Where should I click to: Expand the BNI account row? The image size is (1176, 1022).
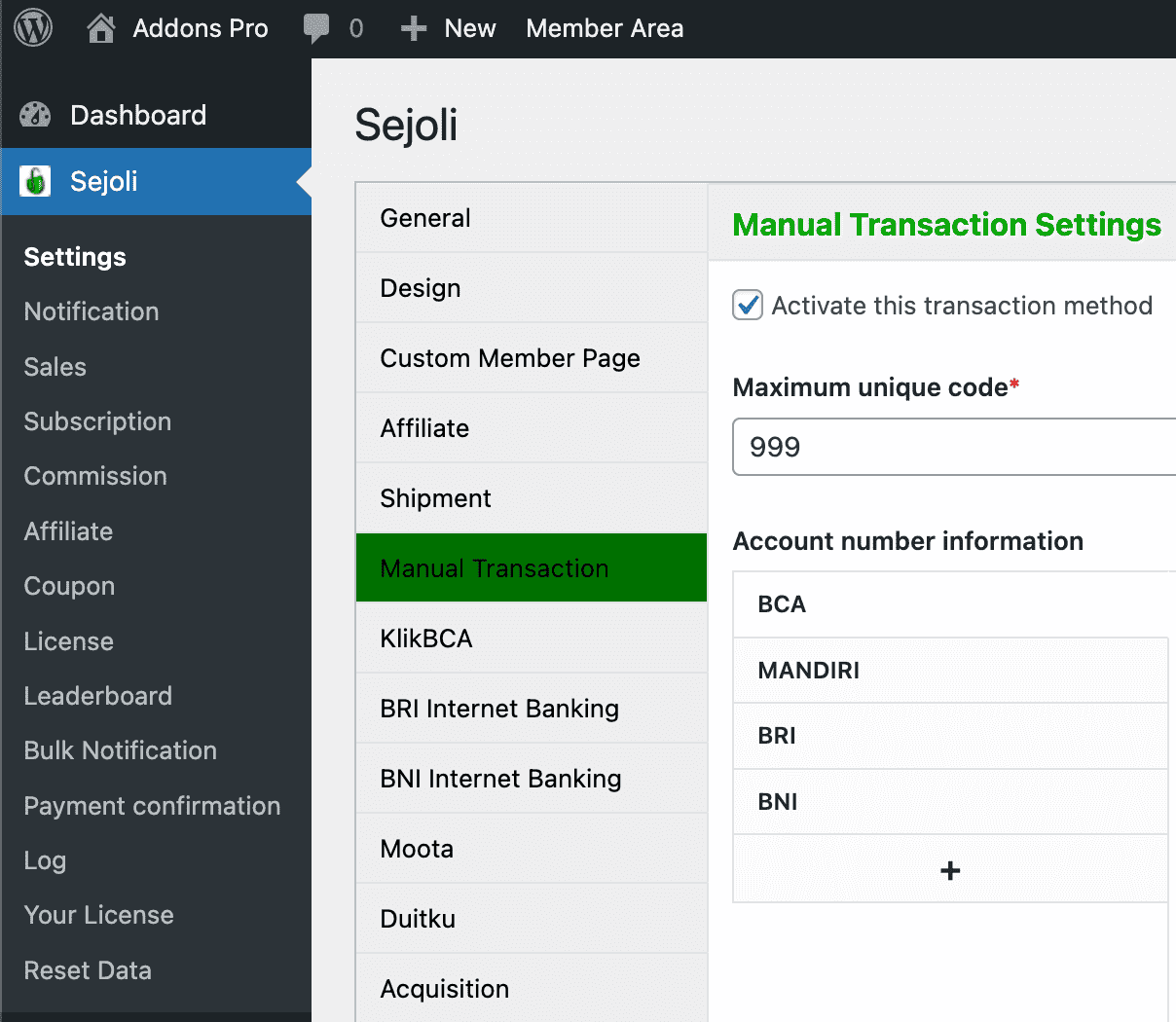click(950, 802)
